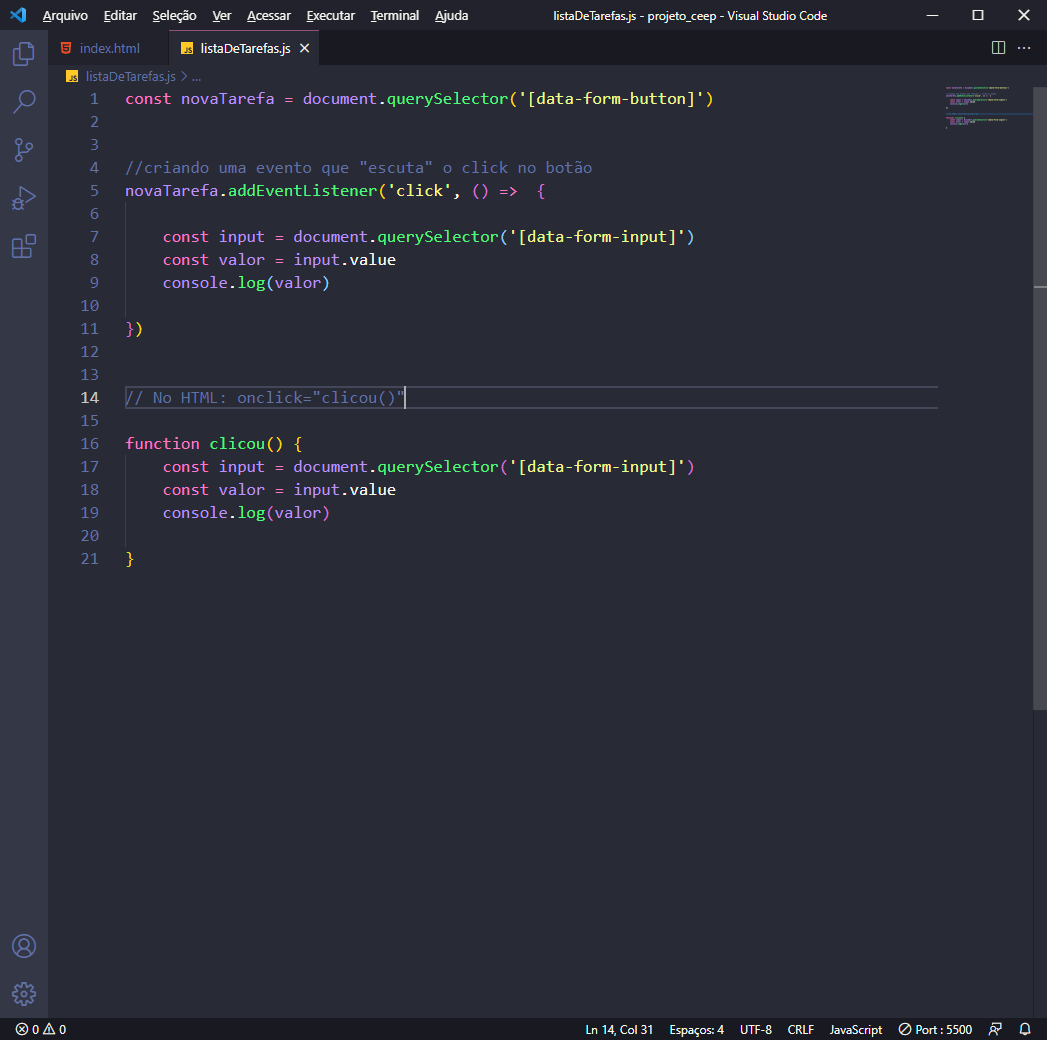Split the editor to the right

tap(998, 48)
